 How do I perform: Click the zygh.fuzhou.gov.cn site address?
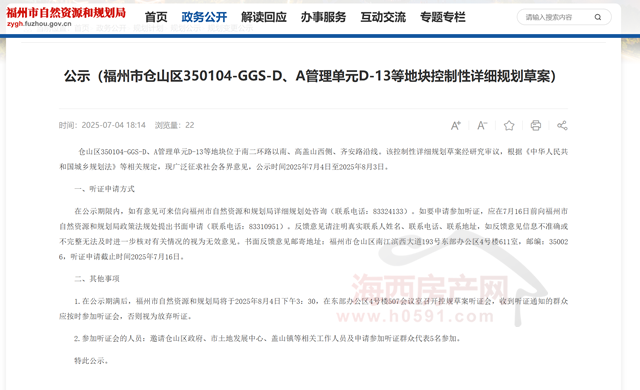tap(39, 24)
